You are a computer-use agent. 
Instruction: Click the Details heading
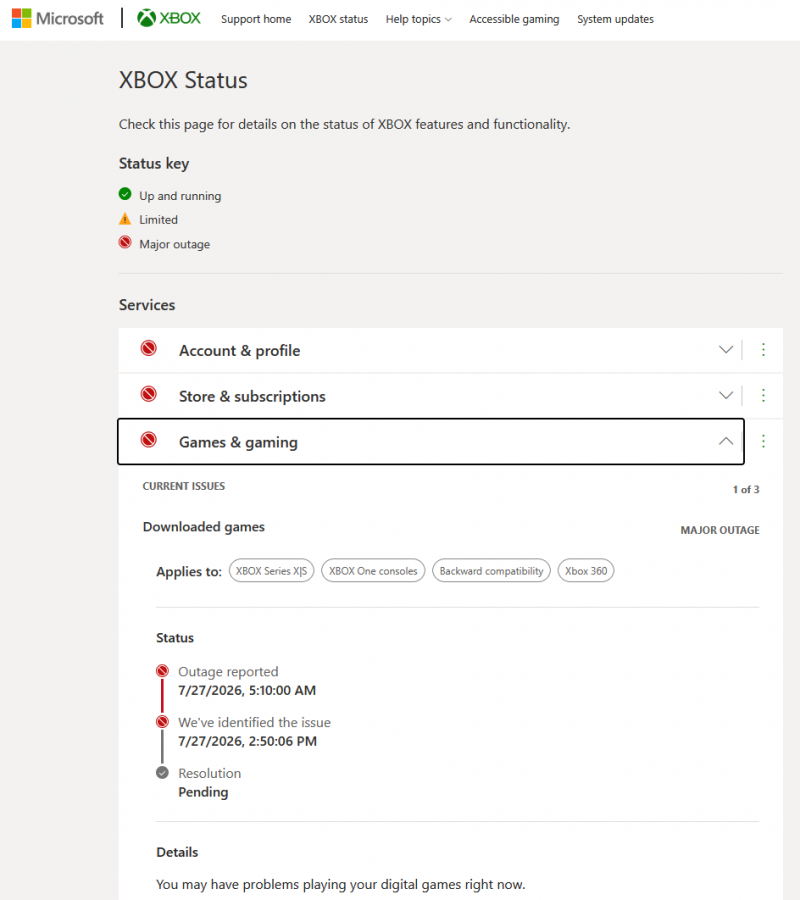click(177, 852)
